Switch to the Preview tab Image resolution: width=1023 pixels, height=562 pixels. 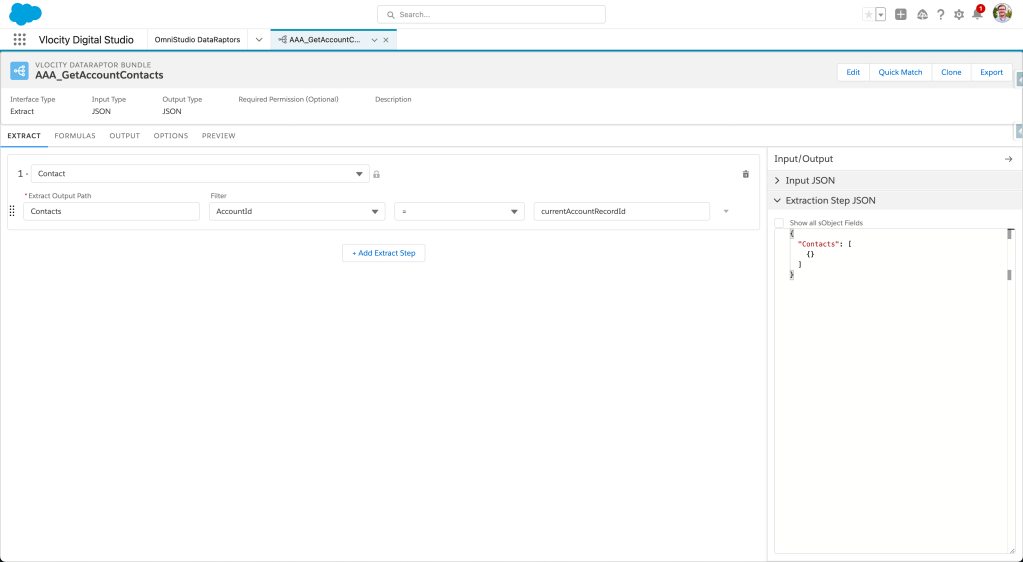coord(218,135)
